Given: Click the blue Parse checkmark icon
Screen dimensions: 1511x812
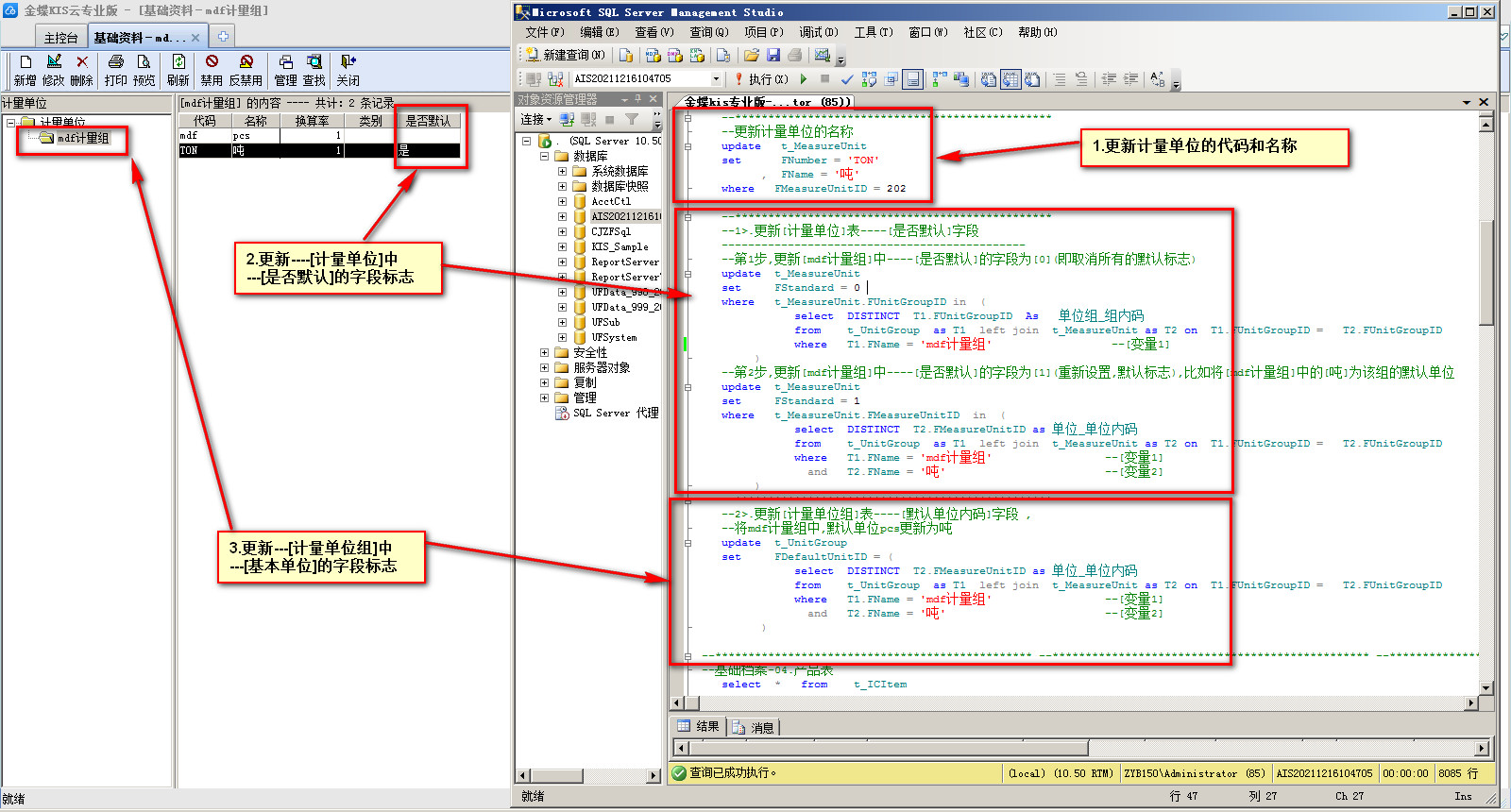Looking at the screenshot, I should point(846,79).
